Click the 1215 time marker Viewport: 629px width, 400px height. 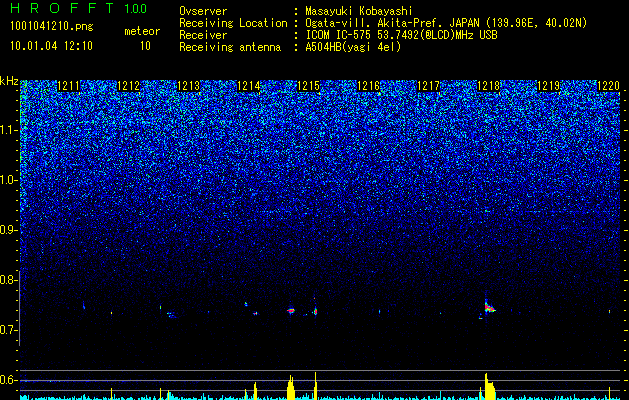[x=308, y=86]
